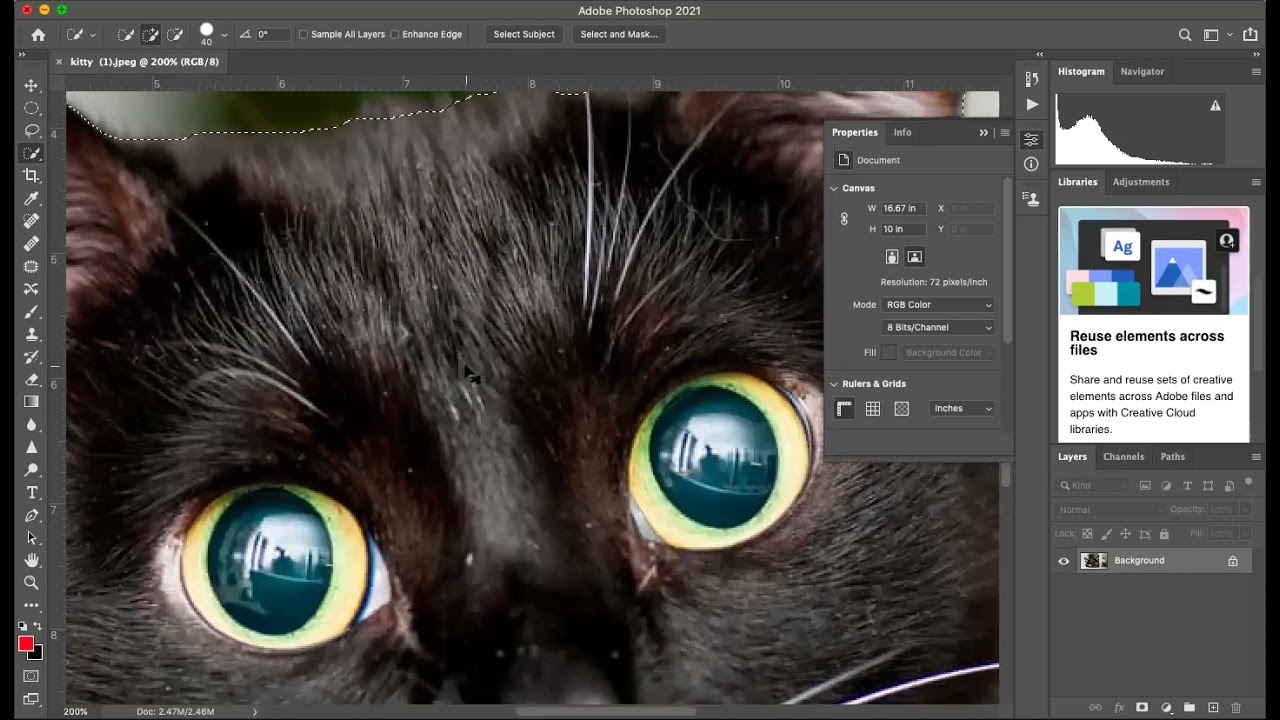Switch to the Navigator tab

tap(1142, 72)
